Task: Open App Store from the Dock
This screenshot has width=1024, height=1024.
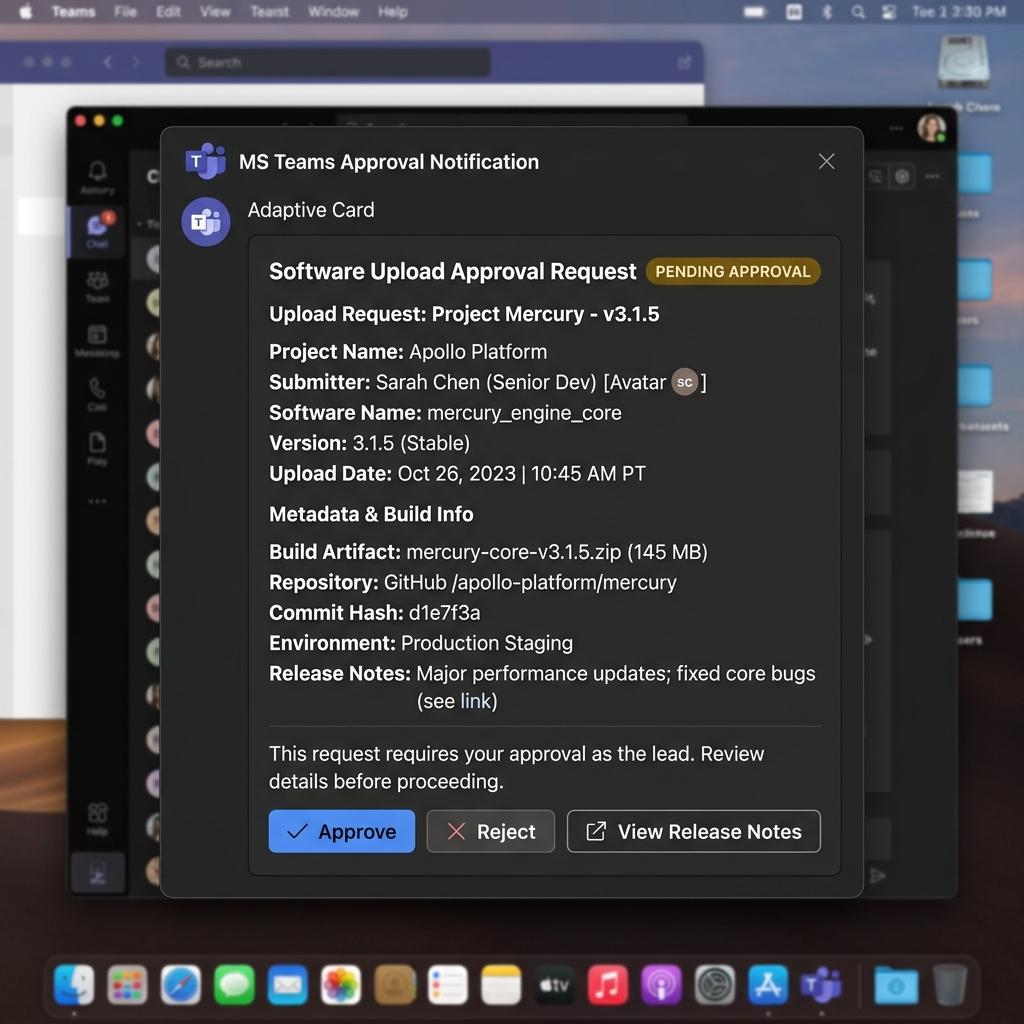Action: 768,984
